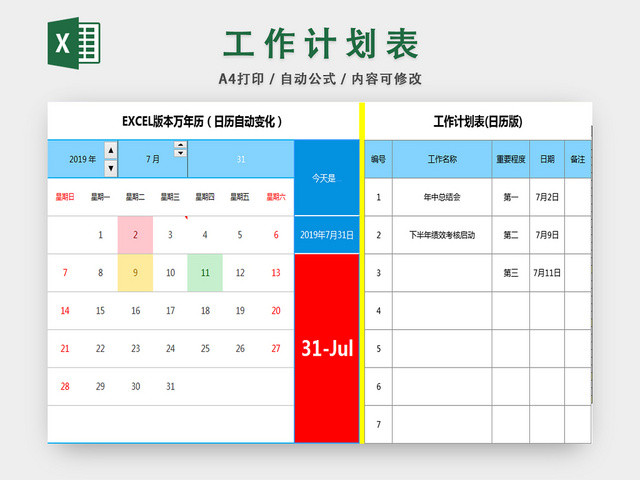Click the red 31-Jul block
Screen dimensions: 640x480
click(x=327, y=348)
